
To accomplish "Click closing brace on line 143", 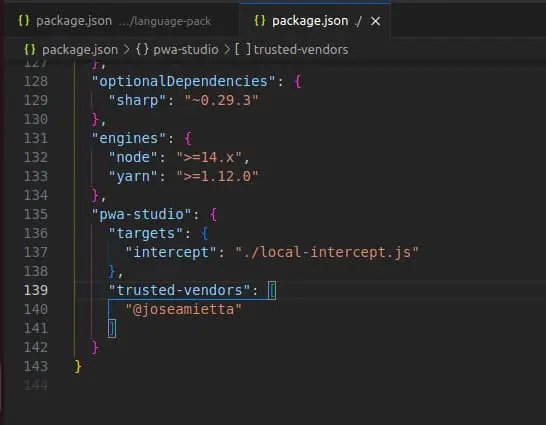I will [x=78, y=367].
